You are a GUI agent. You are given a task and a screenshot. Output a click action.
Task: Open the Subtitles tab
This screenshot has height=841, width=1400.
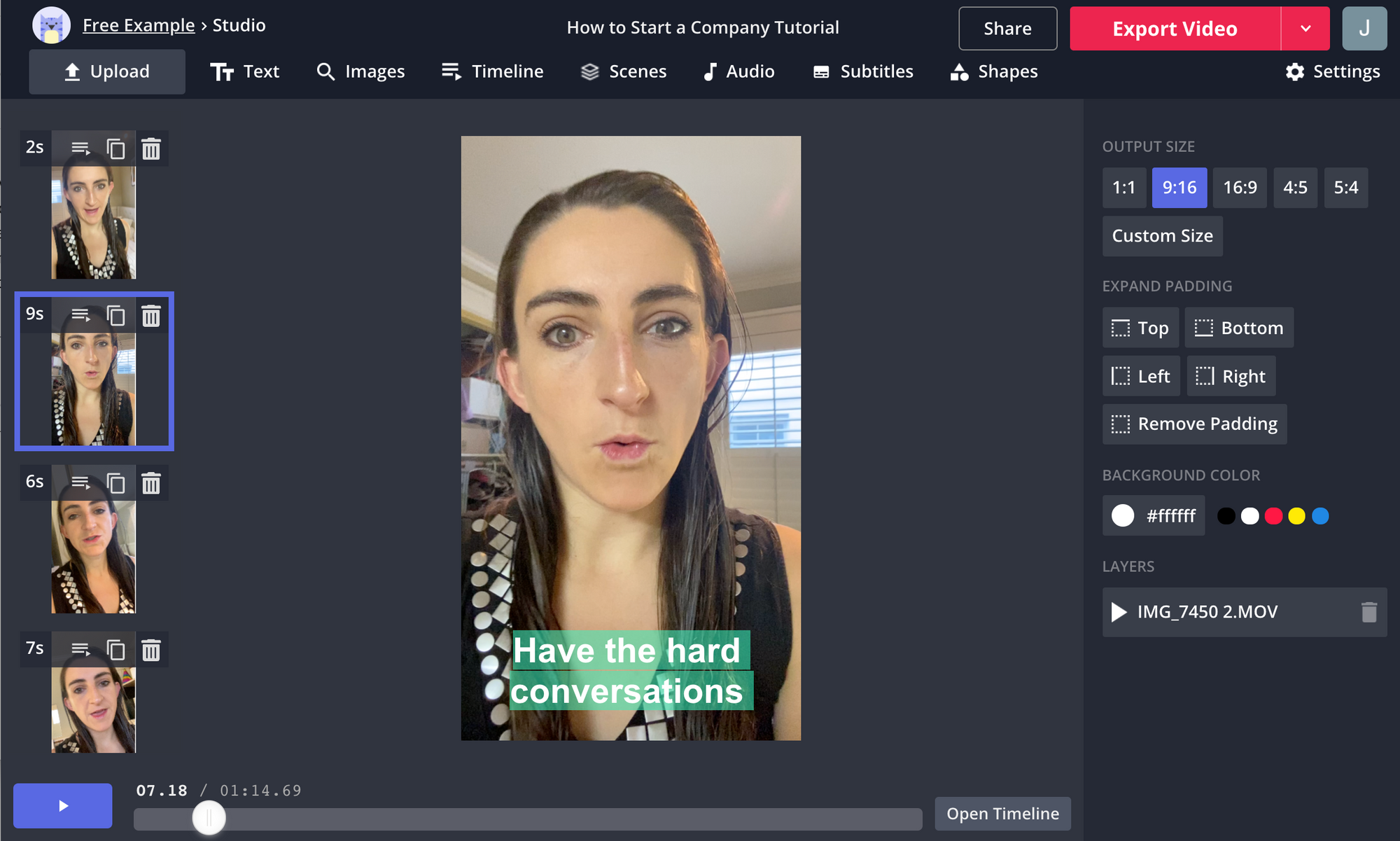click(x=862, y=71)
